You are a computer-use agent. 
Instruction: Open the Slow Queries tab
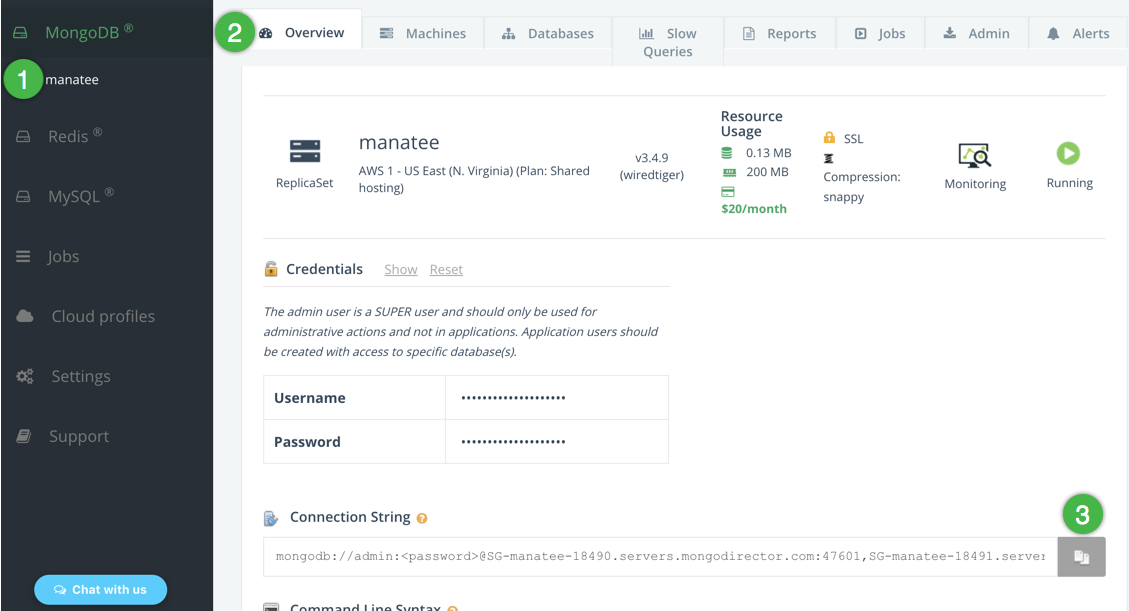[x=667, y=42]
